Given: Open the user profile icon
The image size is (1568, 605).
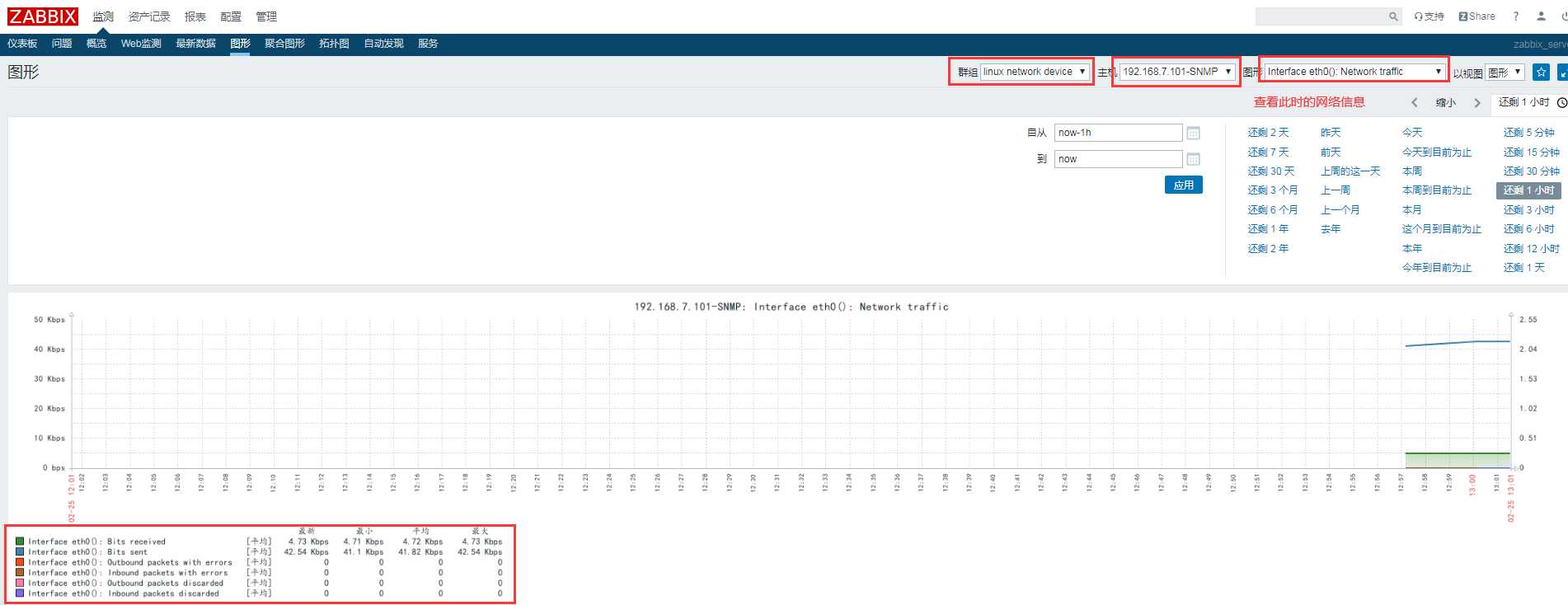Looking at the screenshot, I should coord(1541,16).
